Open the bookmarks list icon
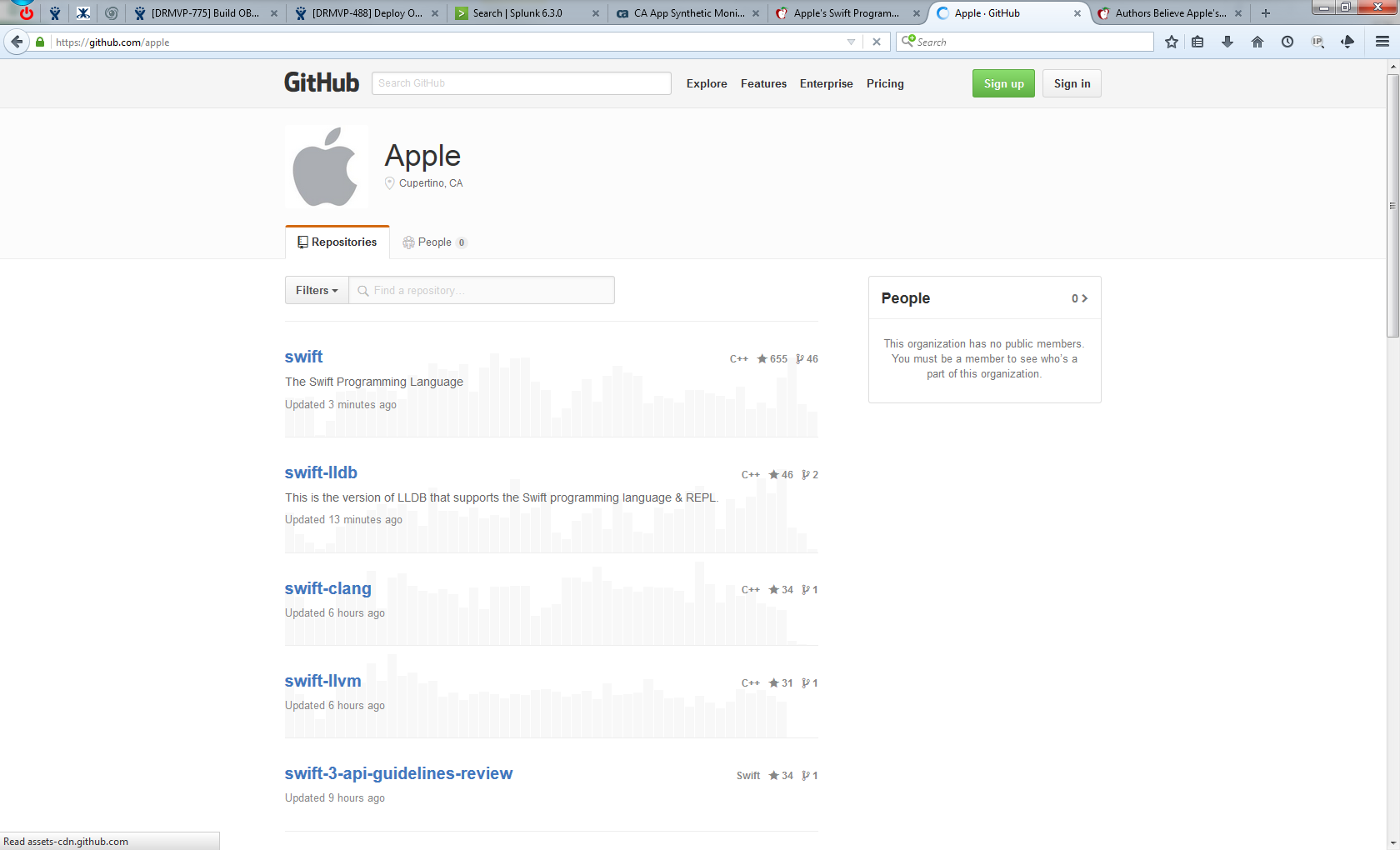The width and height of the screenshot is (1400, 850). 1197,42
